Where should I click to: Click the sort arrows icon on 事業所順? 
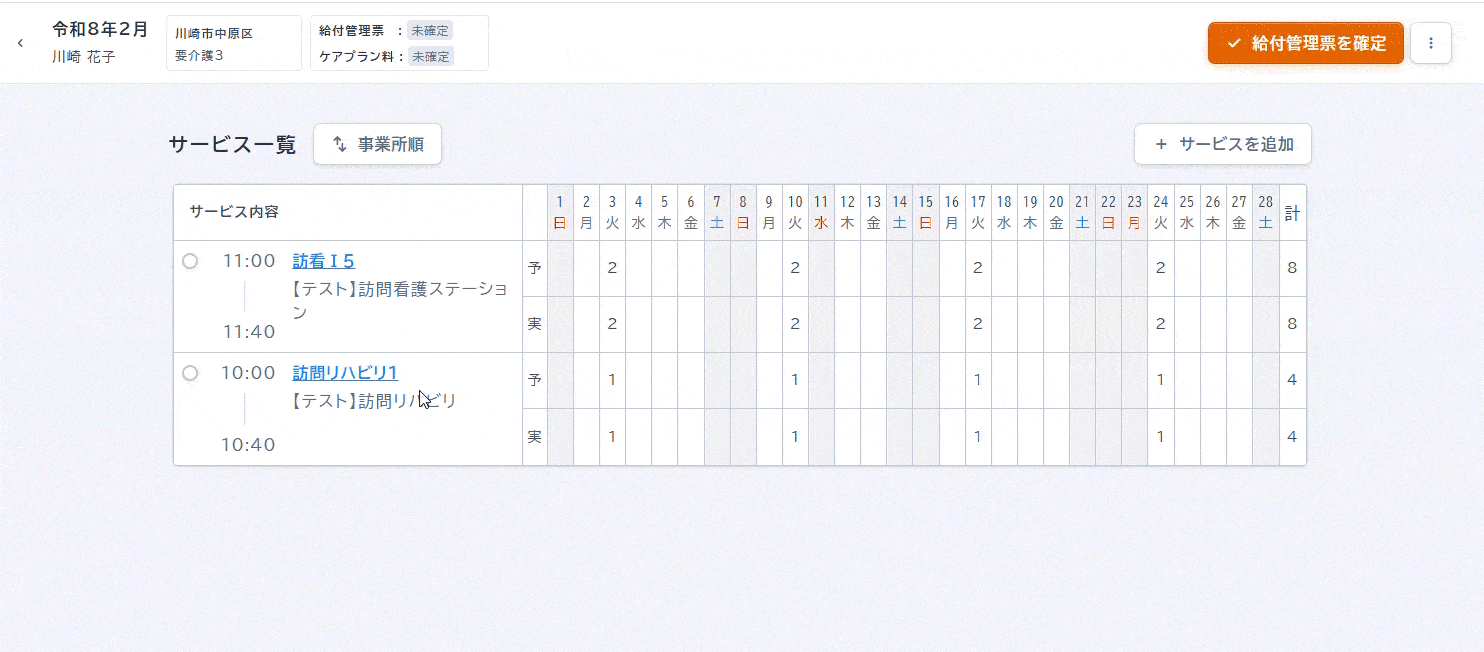point(340,144)
